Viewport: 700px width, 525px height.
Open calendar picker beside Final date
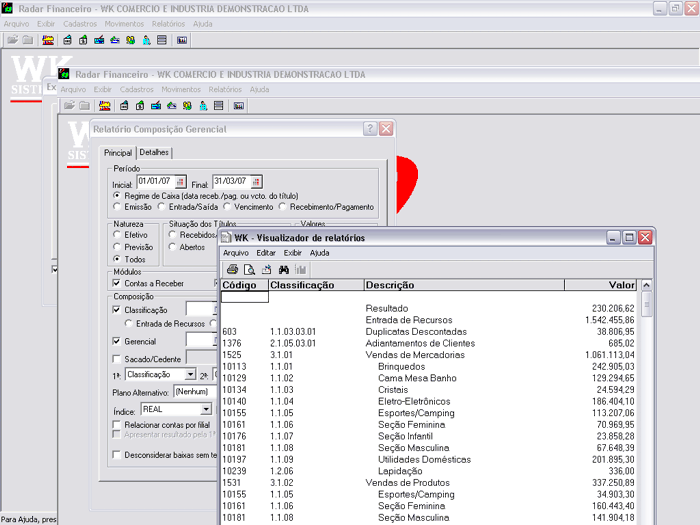[255, 182]
